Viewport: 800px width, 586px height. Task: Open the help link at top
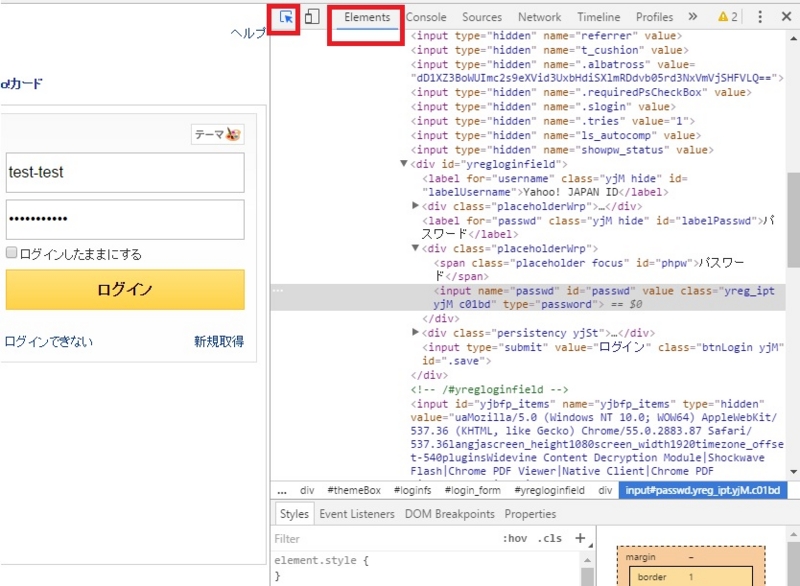(248, 33)
